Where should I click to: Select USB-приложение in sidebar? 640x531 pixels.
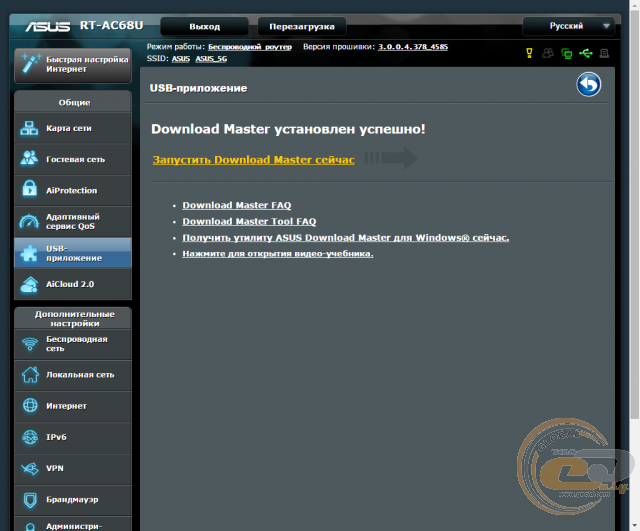[x=73, y=253]
